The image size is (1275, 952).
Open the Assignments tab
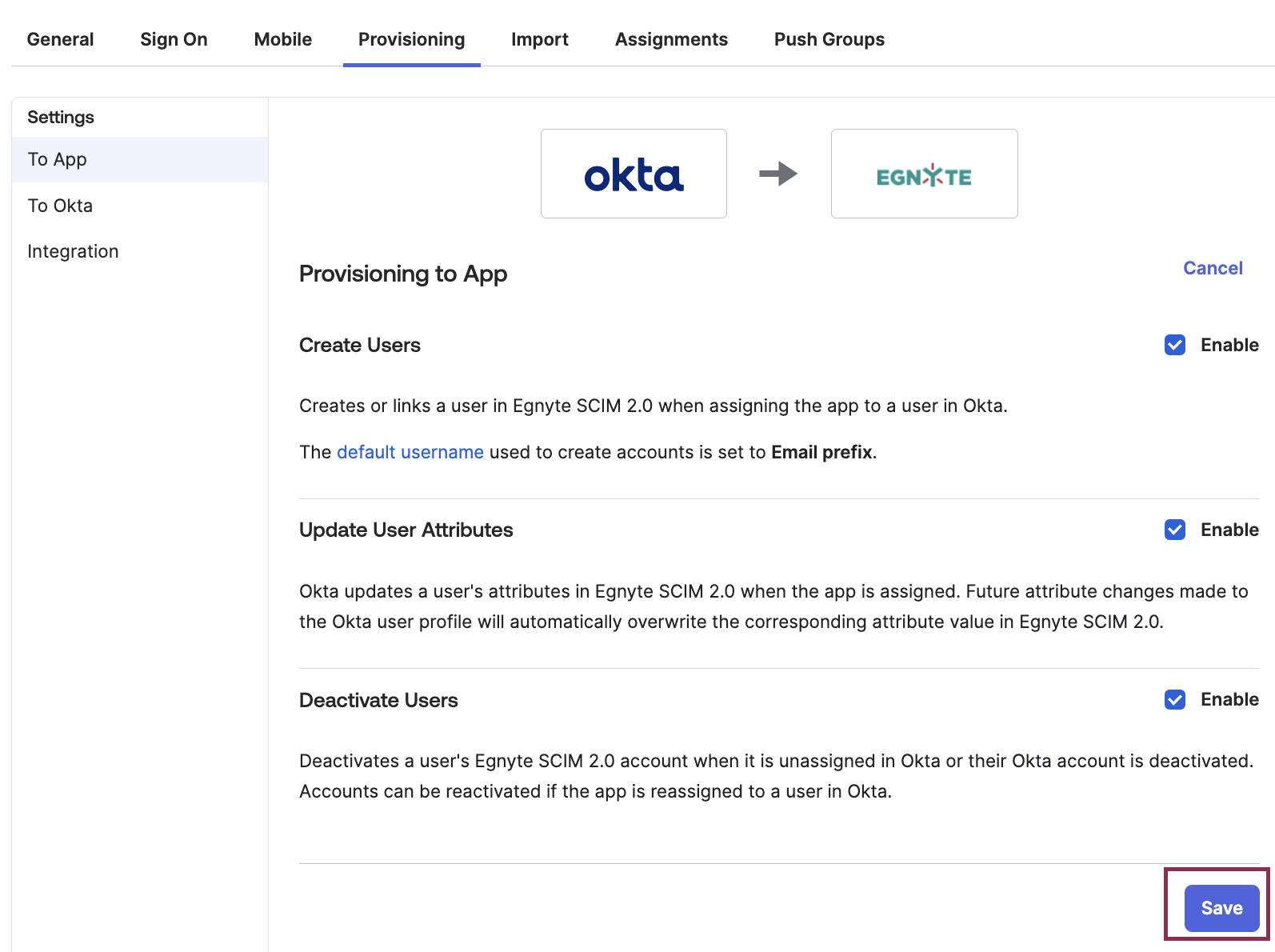(671, 39)
